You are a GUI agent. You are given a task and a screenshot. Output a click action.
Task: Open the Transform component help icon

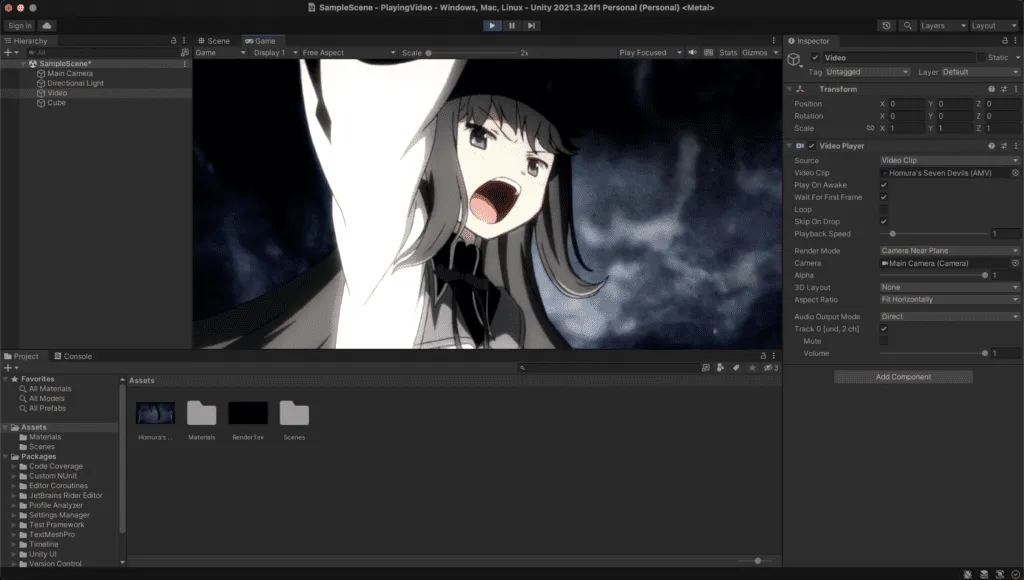991,89
